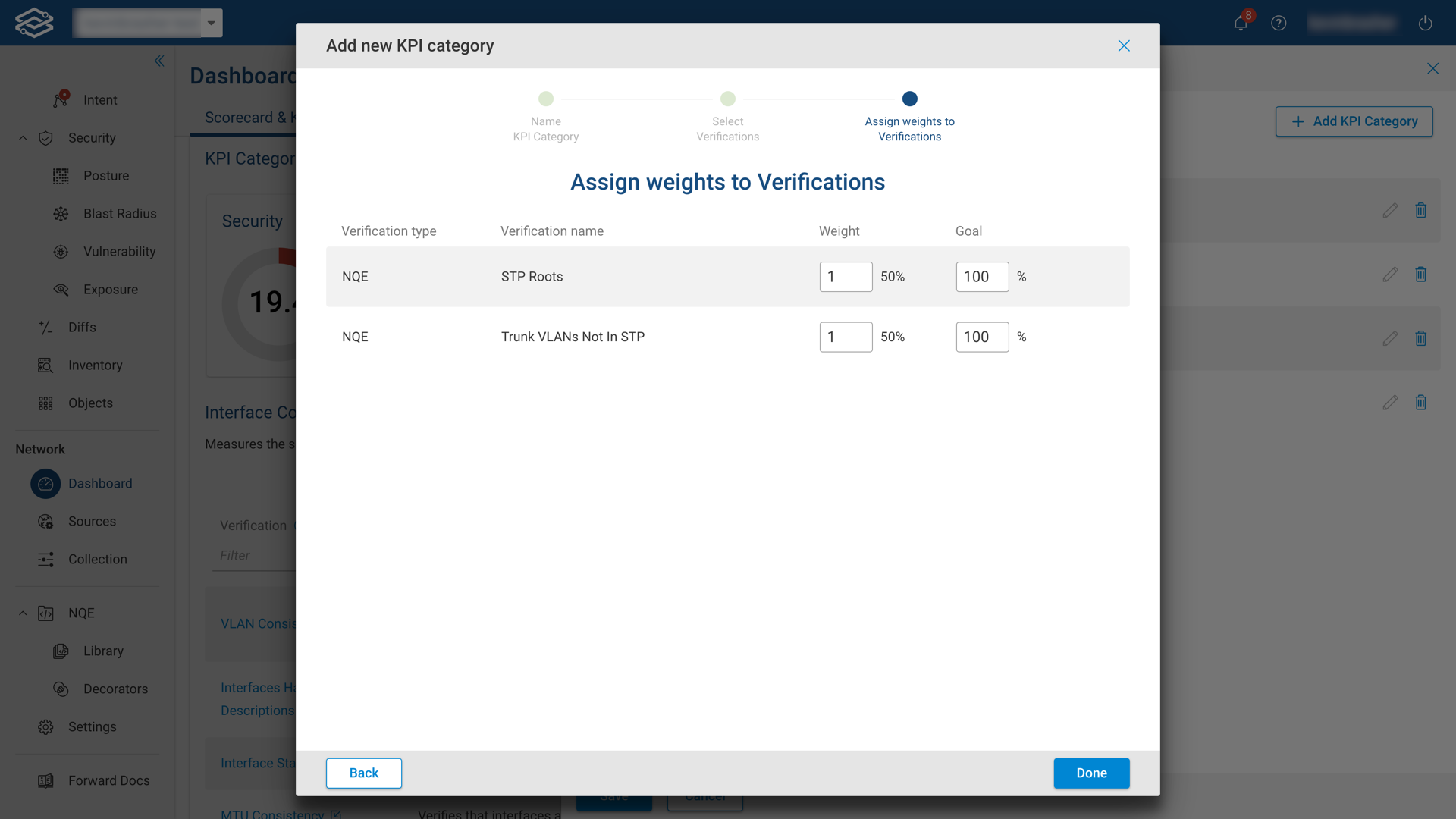Select the Blast Radius icon
Viewport: 1456px width, 819px height.
(x=61, y=213)
